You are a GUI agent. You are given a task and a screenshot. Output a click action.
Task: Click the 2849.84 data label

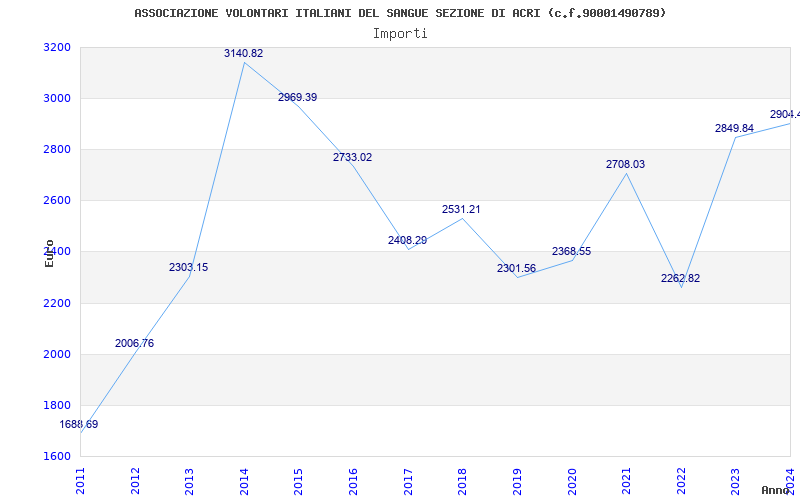(x=734, y=129)
